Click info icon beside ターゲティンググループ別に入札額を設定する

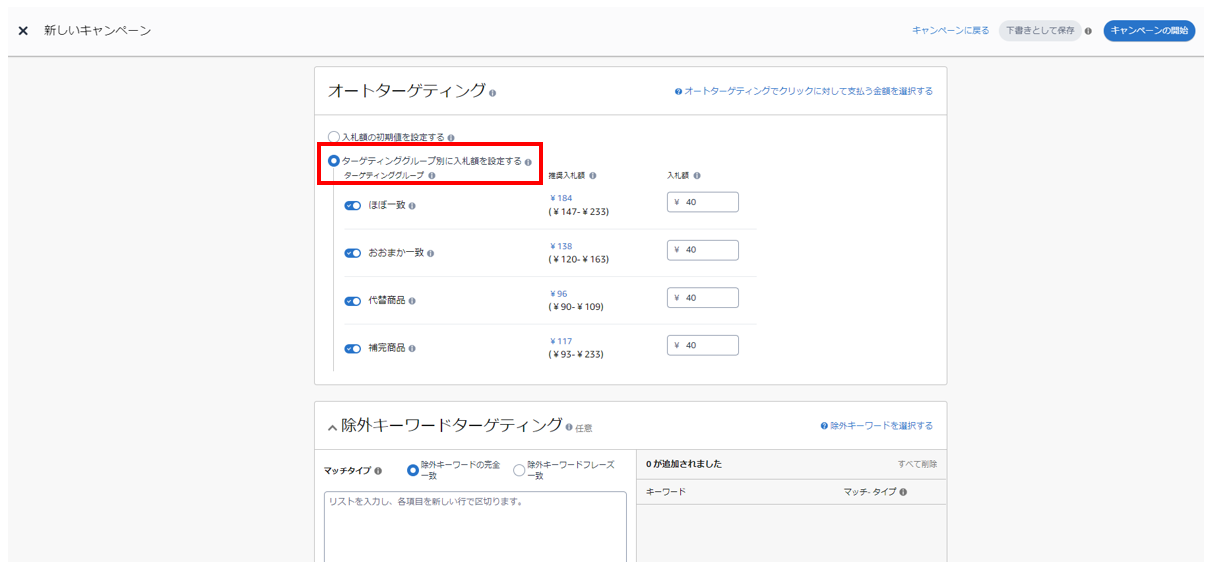click(528, 162)
